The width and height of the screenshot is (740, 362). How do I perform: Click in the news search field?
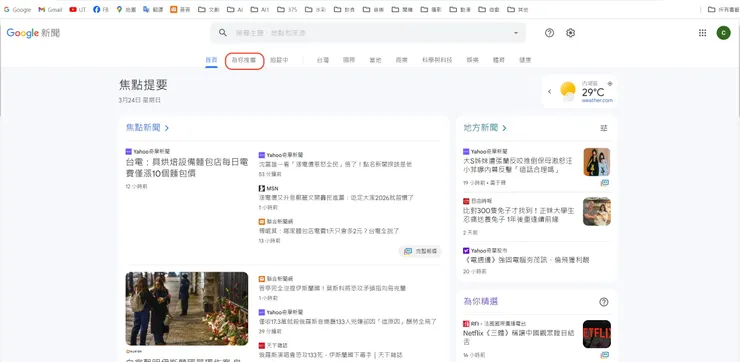pos(368,33)
